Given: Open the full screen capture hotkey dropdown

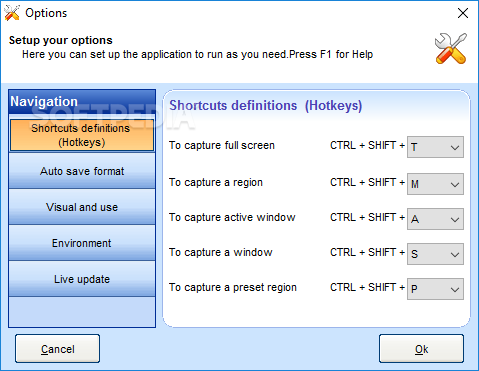Looking at the screenshot, I should (435, 147).
